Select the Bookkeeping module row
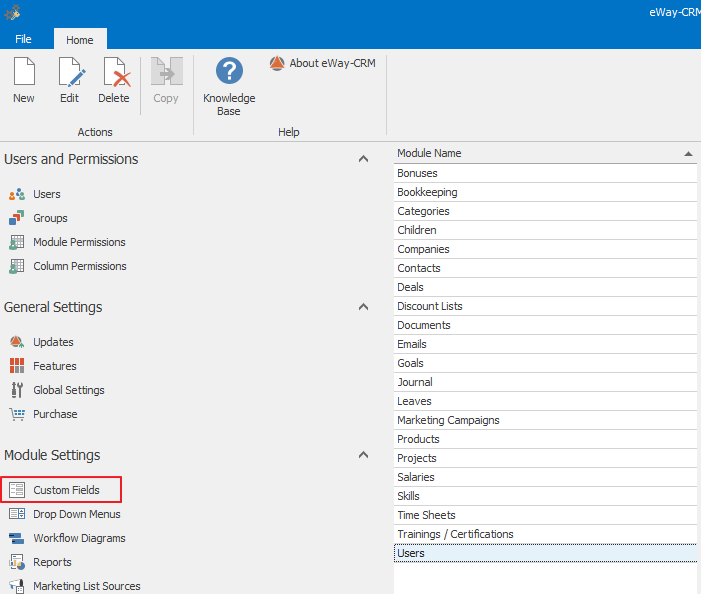Image resolution: width=701 pixels, height=594 pixels. pyautogui.click(x=545, y=192)
